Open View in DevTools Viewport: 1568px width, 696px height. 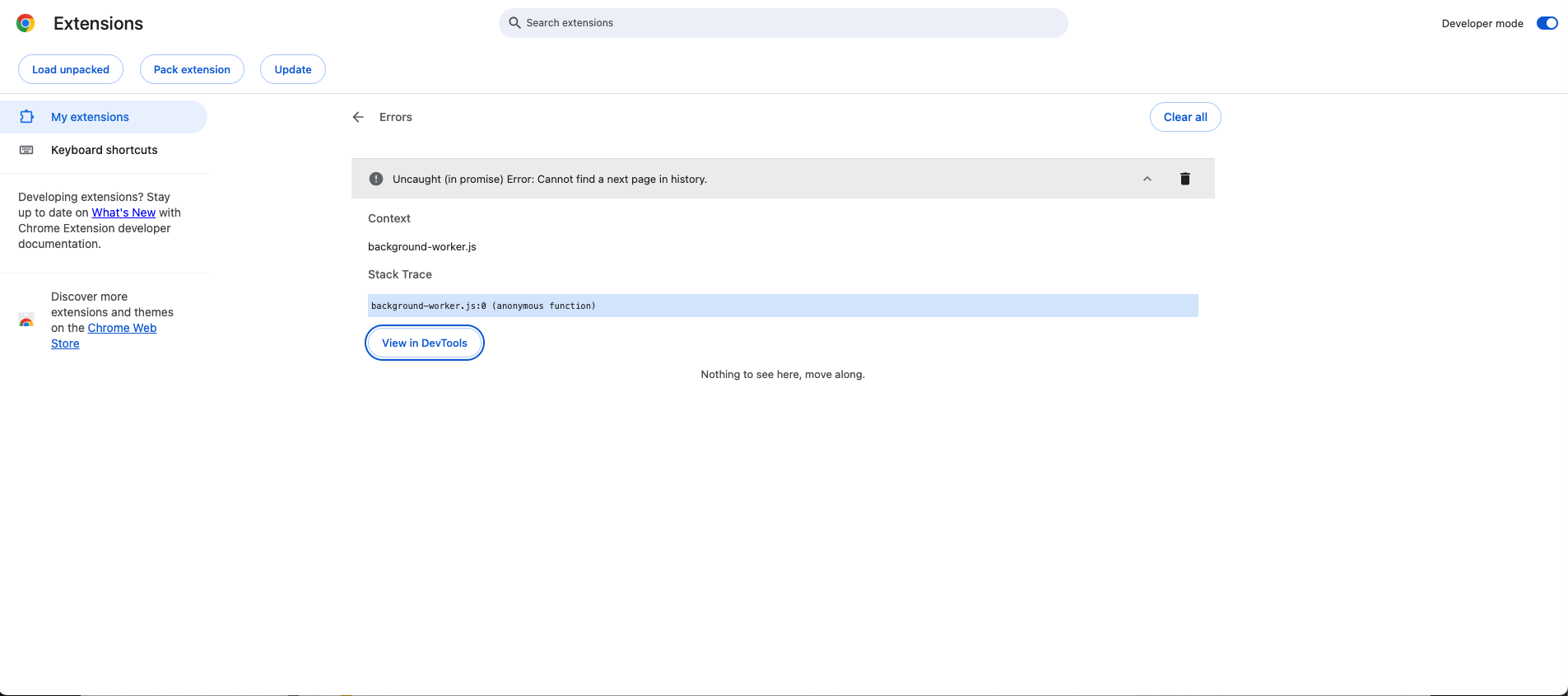click(x=425, y=343)
